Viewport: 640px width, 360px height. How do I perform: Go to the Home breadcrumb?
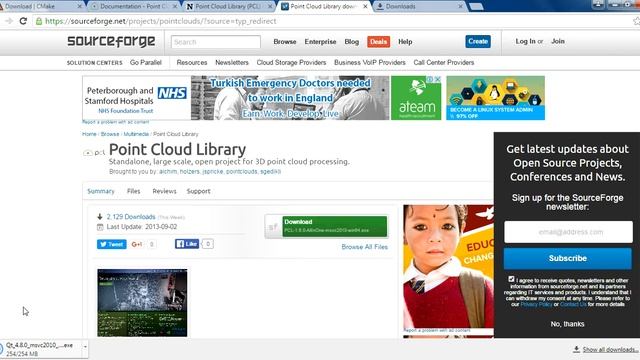(x=89, y=134)
